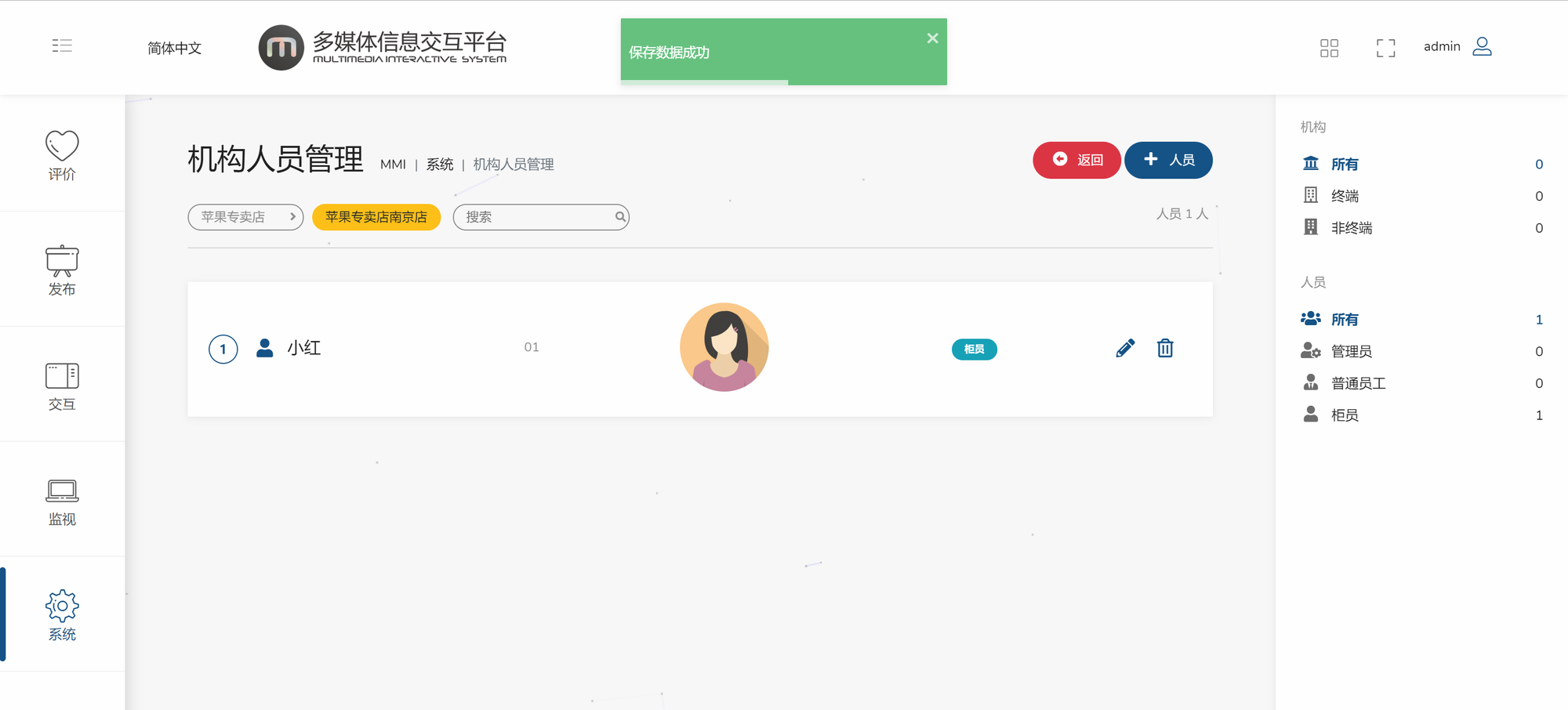Open the 发布 publish section

62,270
